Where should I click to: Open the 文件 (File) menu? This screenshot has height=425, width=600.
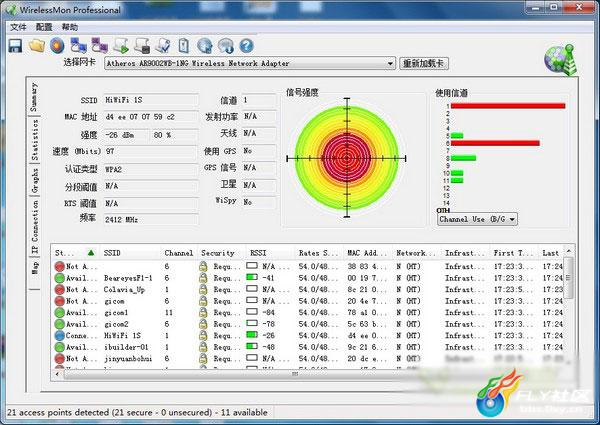click(18, 27)
